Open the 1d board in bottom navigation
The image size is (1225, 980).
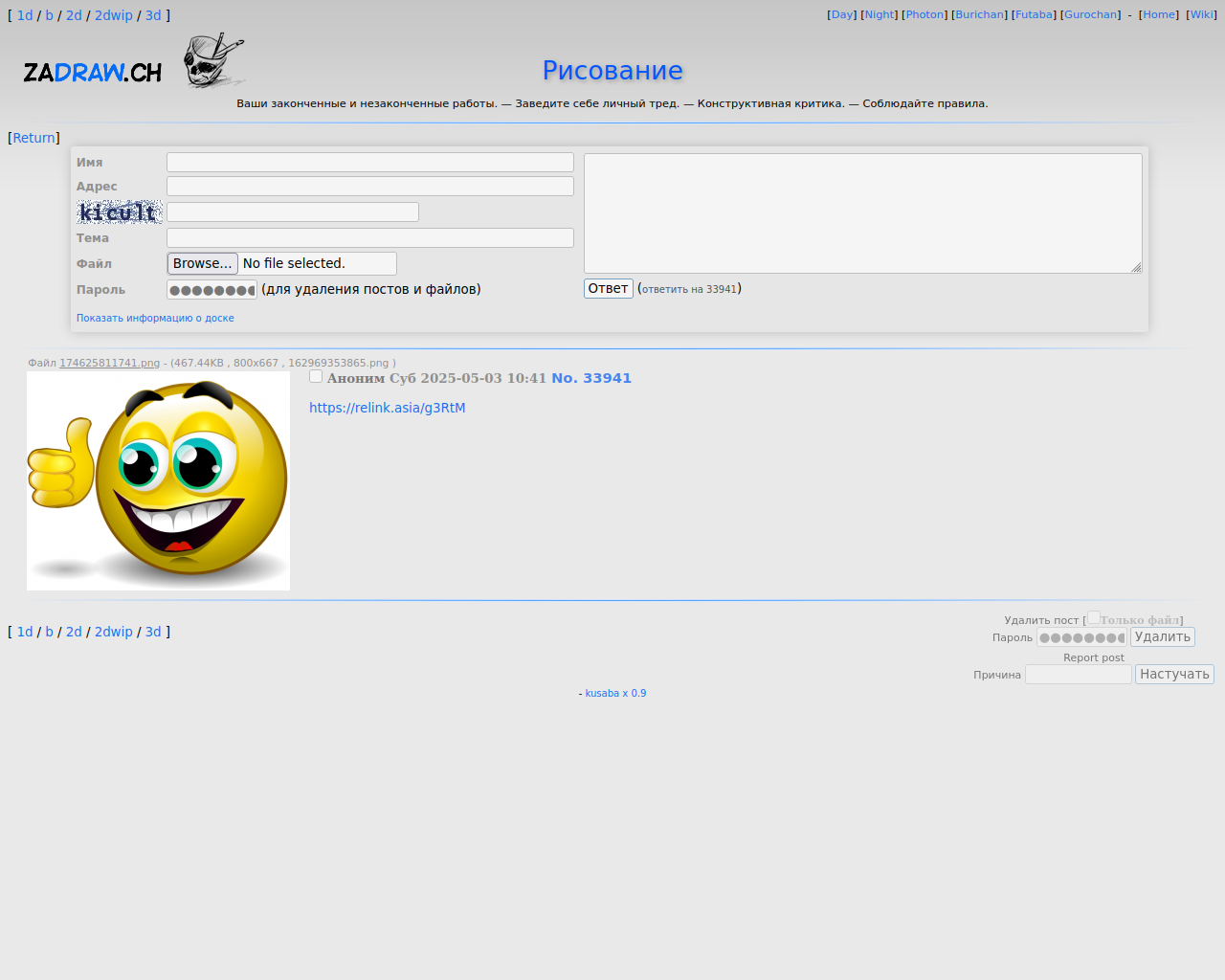point(25,632)
